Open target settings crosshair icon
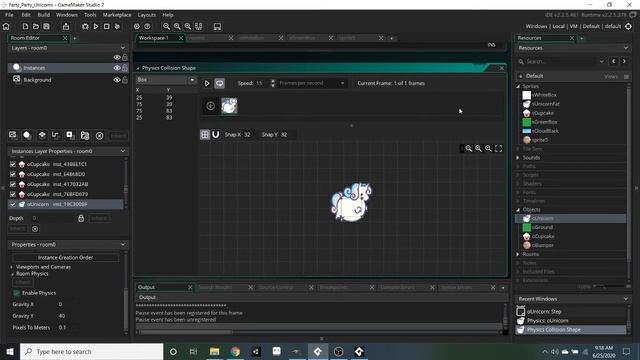This screenshot has width=640, height=360. pyautogui.click(x=629, y=27)
